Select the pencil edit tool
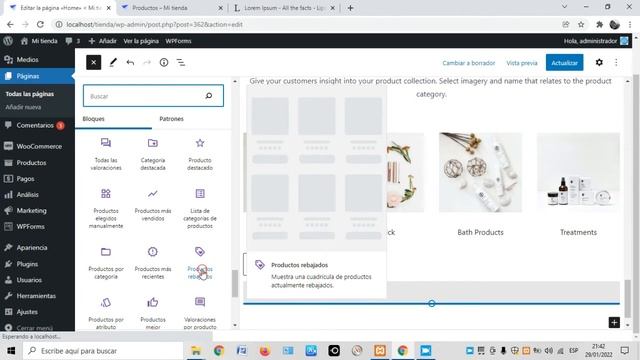This screenshot has height=360, width=640. tap(113, 62)
